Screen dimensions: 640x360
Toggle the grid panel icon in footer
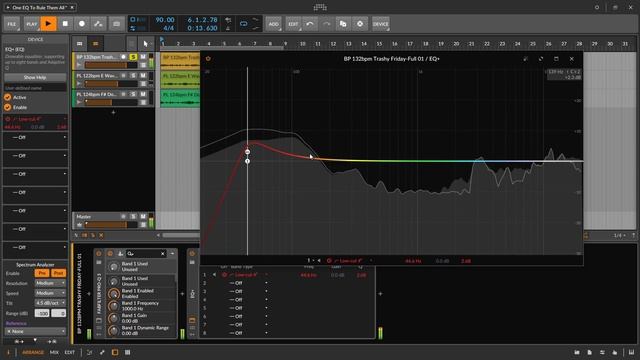127,352
